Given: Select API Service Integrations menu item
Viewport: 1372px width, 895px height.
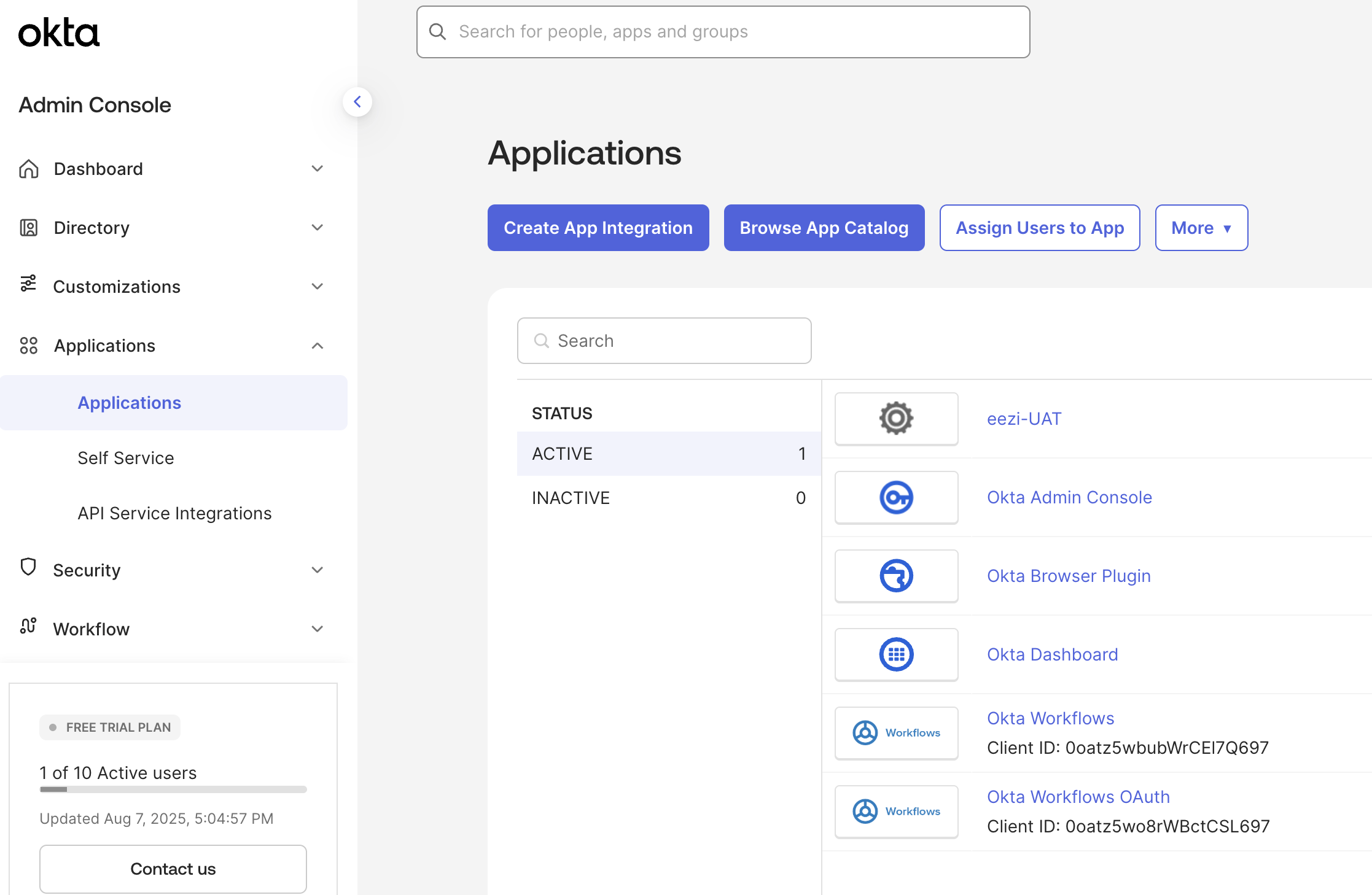Looking at the screenshot, I should [x=174, y=513].
